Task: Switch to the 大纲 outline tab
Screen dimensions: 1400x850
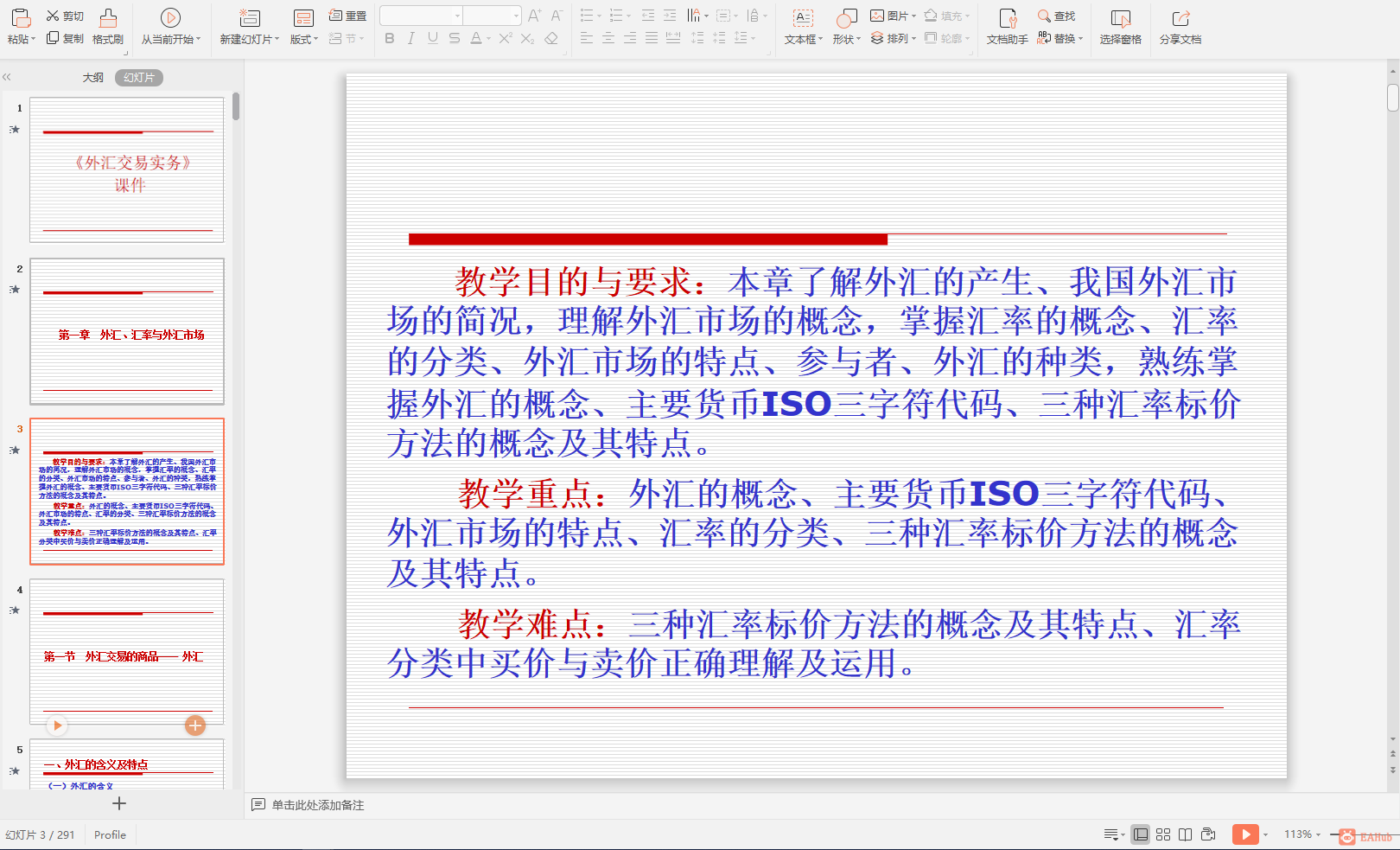Action: [92, 77]
